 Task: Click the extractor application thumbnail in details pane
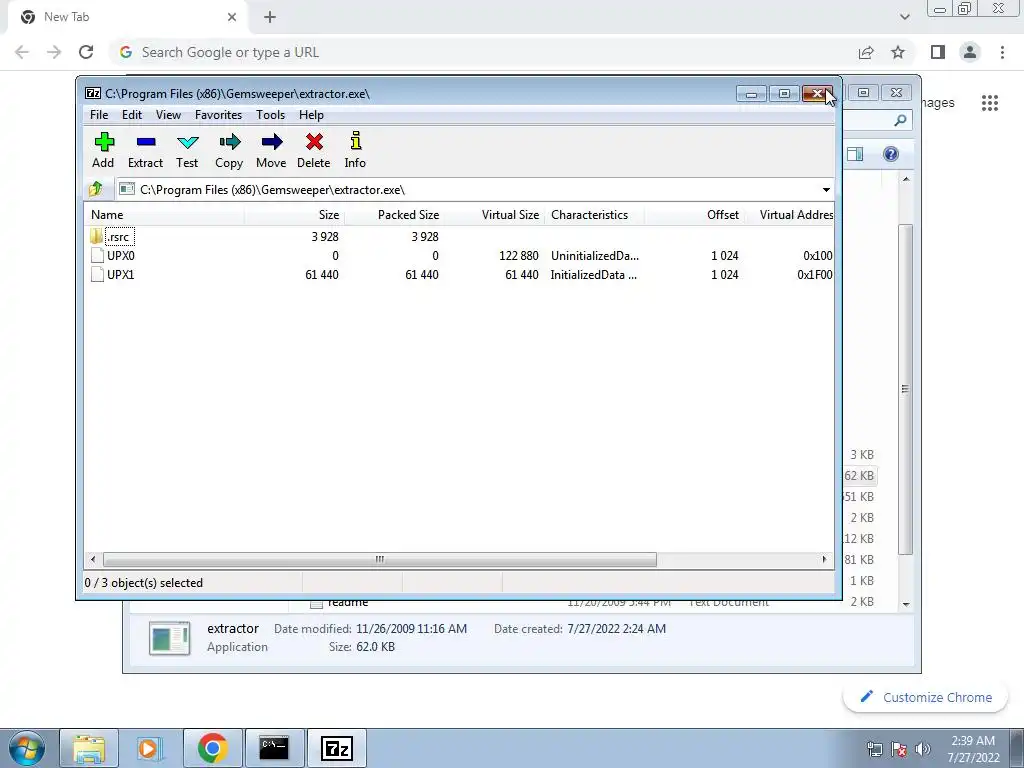coord(170,638)
